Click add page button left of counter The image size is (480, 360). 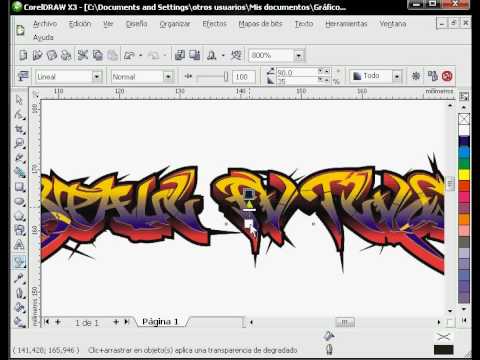click(58, 322)
